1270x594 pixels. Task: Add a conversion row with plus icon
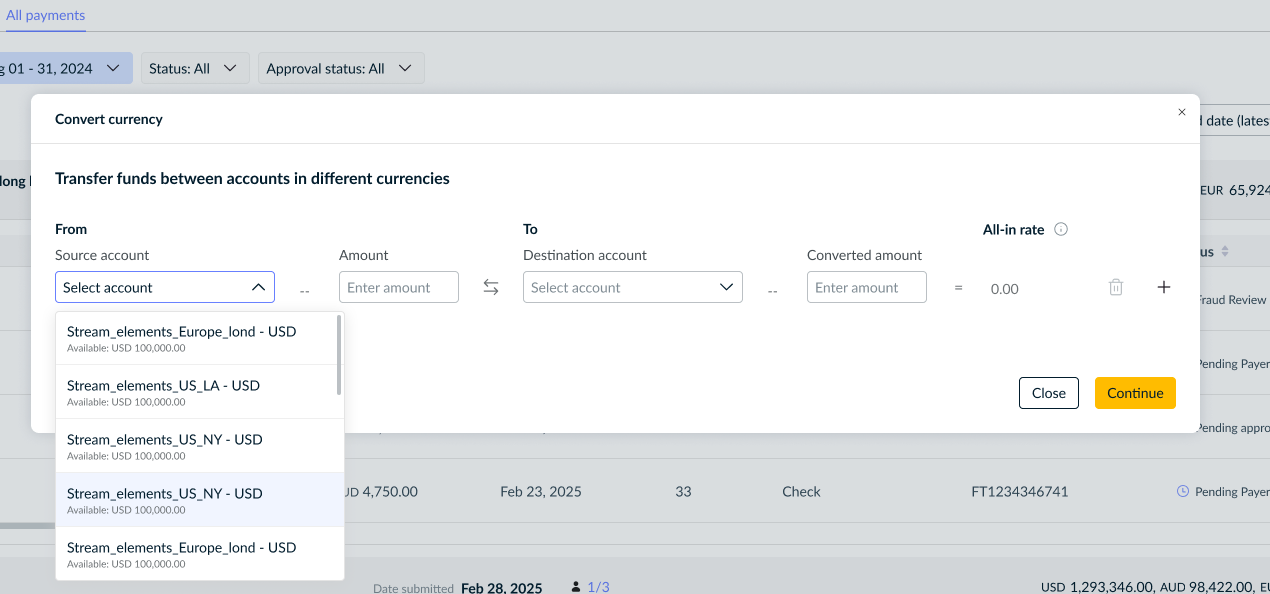(x=1164, y=287)
